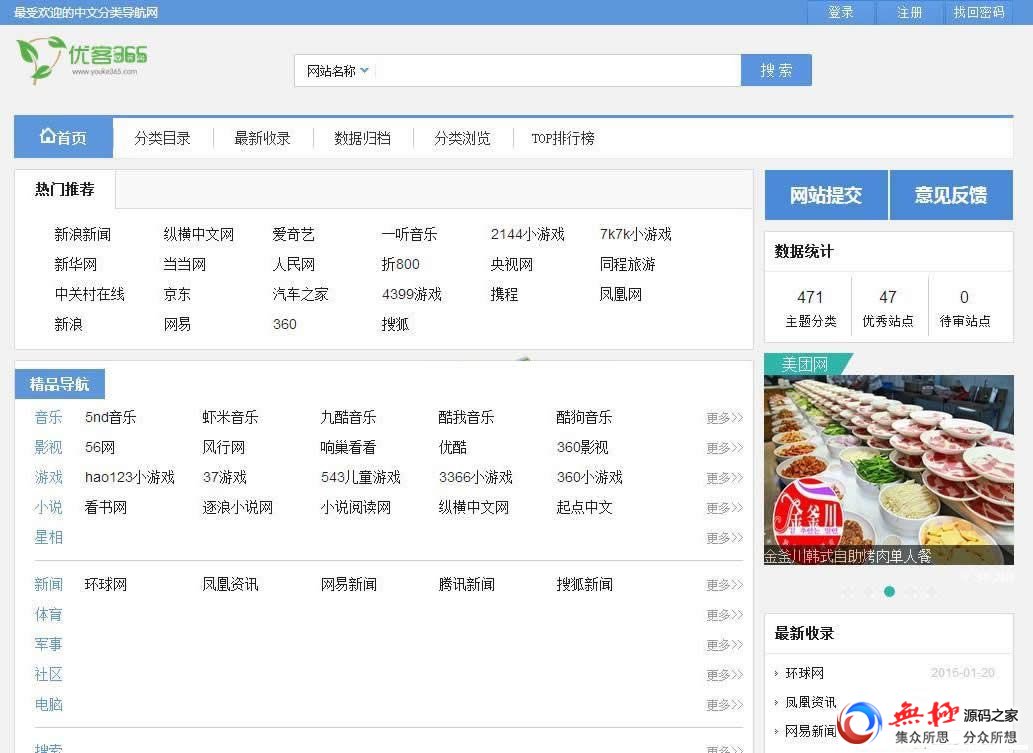Viewport: 1033px width, 753px height.
Task: Expand 更多>> in the 星相 row
Action: click(724, 538)
